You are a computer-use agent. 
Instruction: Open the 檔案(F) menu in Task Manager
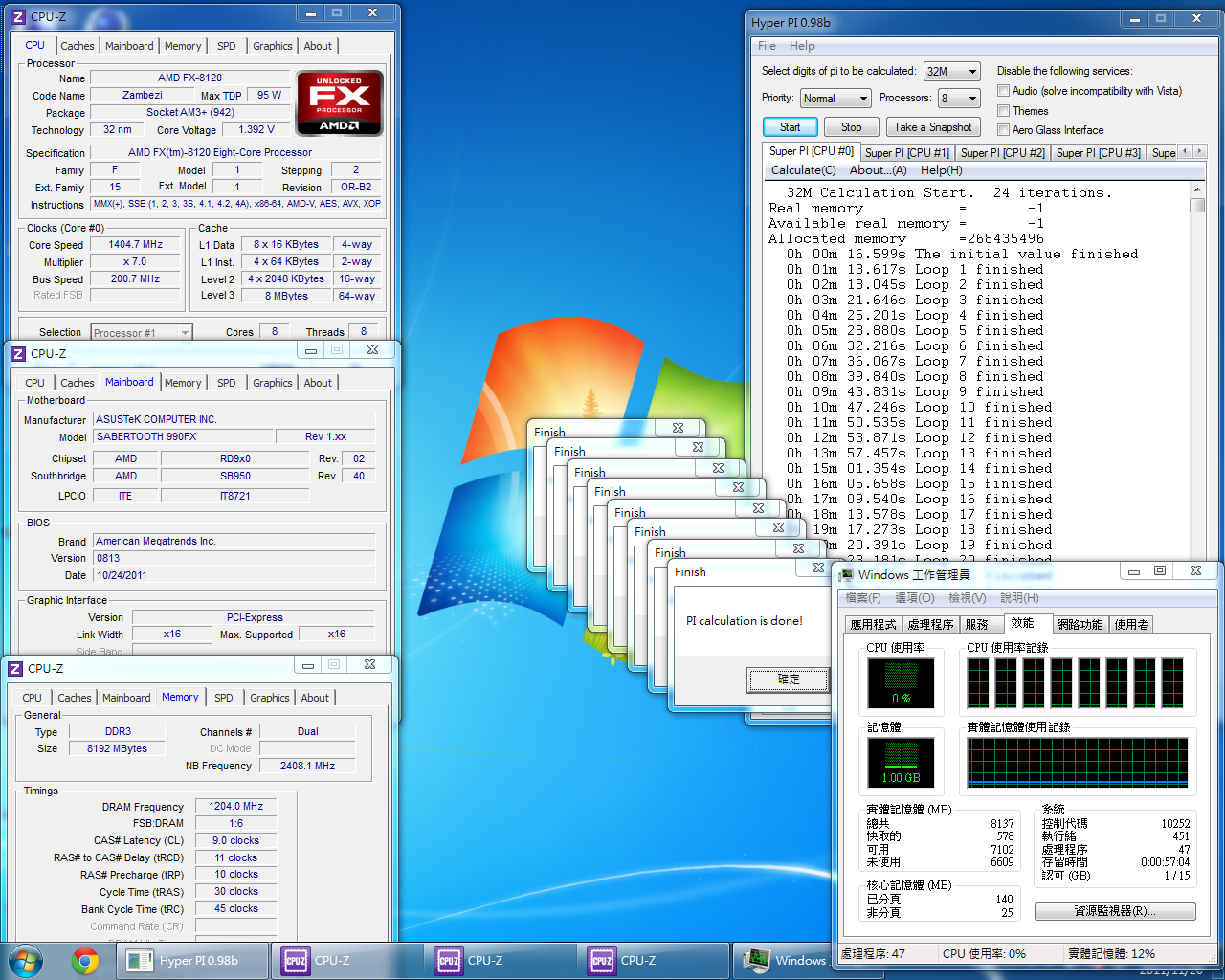862,598
